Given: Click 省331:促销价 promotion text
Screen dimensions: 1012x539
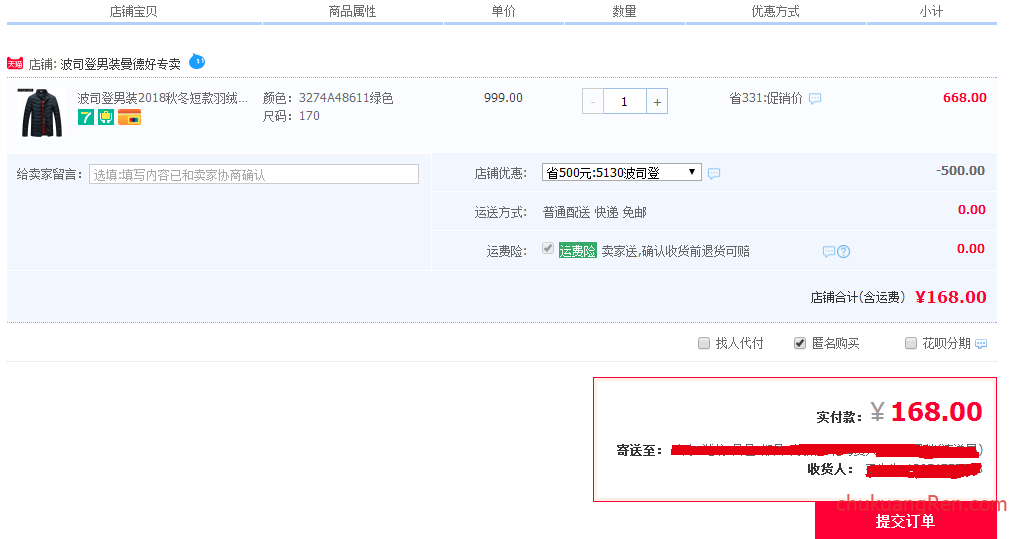Looking at the screenshot, I should click(x=765, y=98).
